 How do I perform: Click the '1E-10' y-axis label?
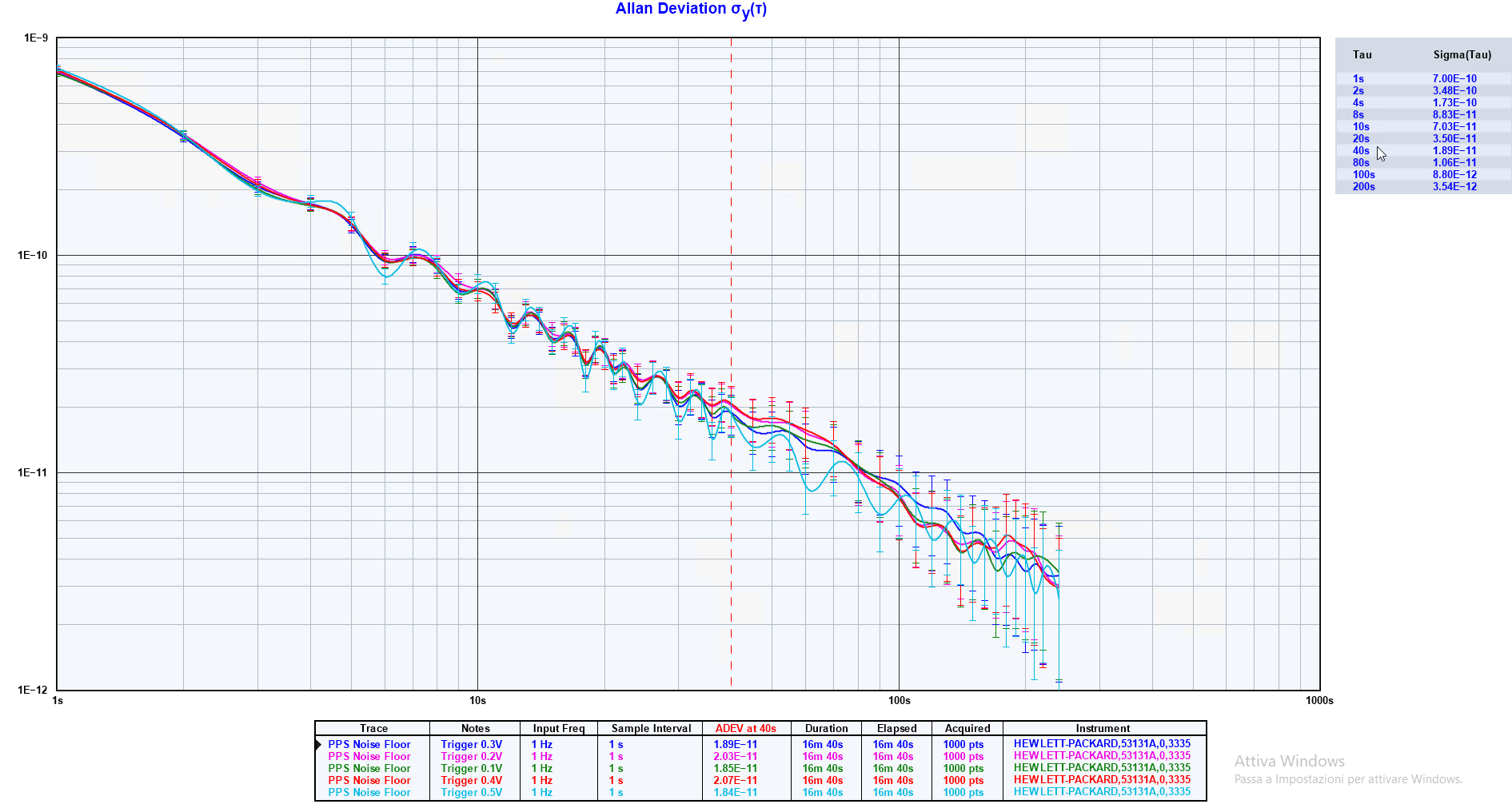[33, 255]
